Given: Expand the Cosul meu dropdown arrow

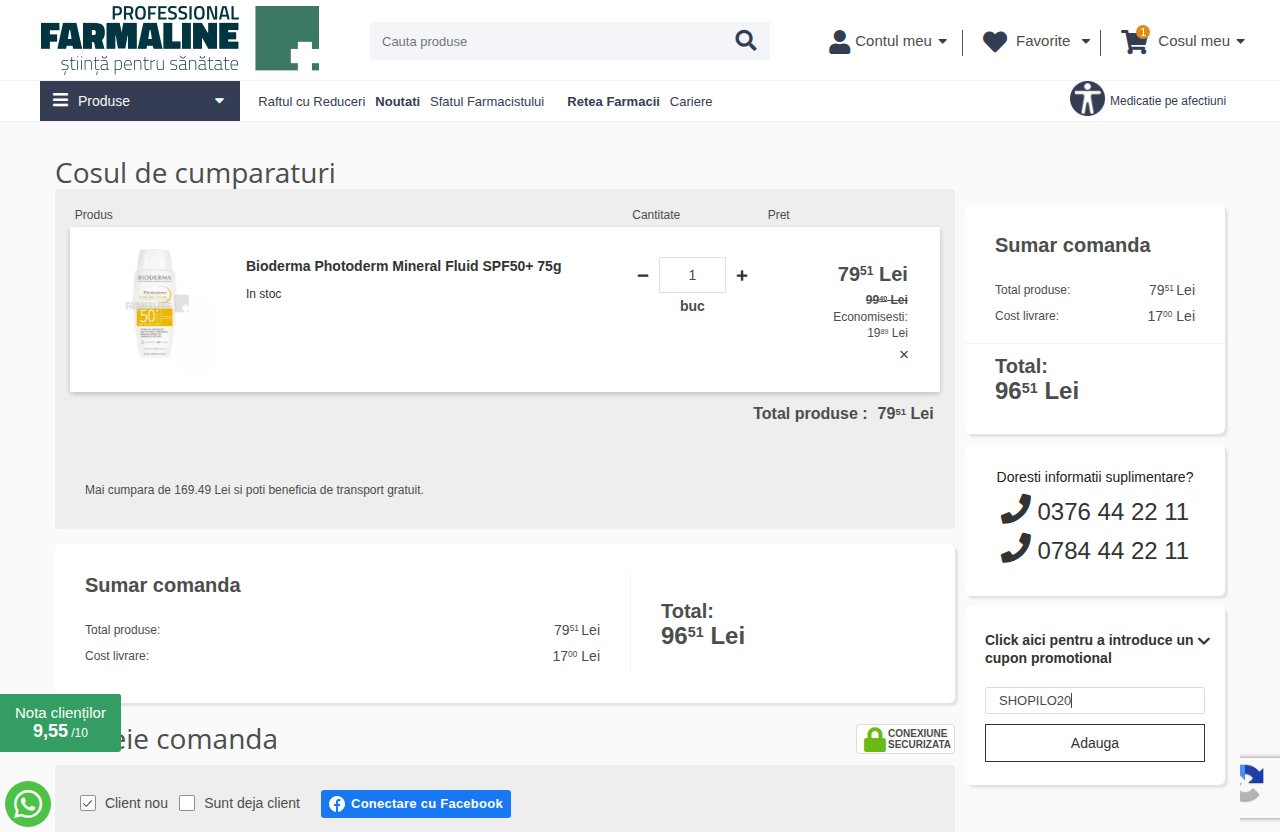Looking at the screenshot, I should tap(1241, 42).
